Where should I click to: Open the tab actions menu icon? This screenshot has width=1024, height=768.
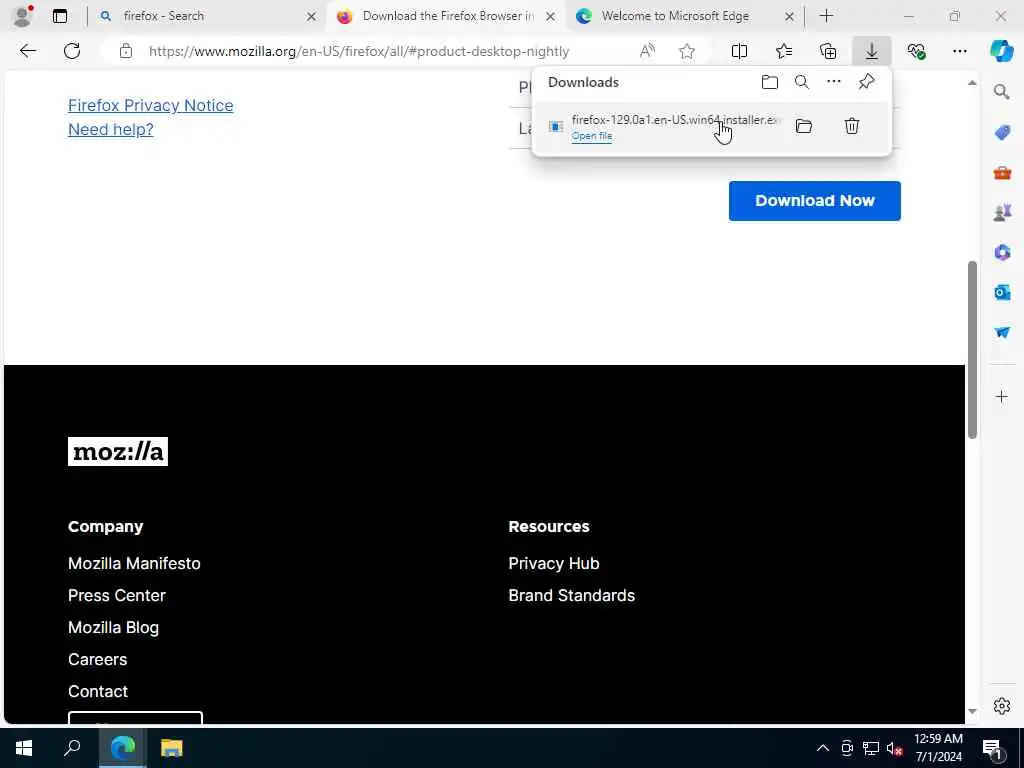click(60, 16)
